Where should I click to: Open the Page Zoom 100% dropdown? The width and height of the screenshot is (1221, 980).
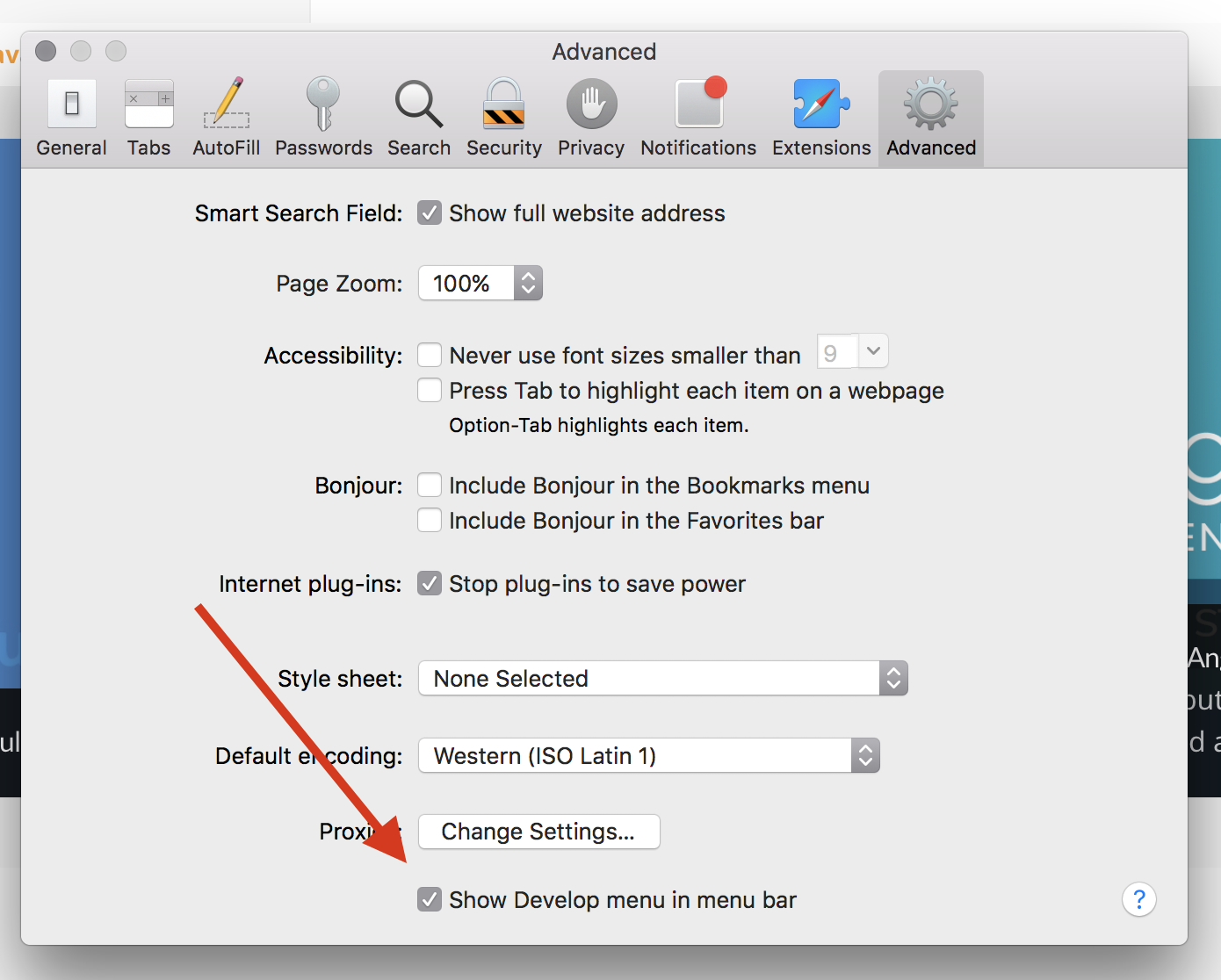[x=480, y=283]
